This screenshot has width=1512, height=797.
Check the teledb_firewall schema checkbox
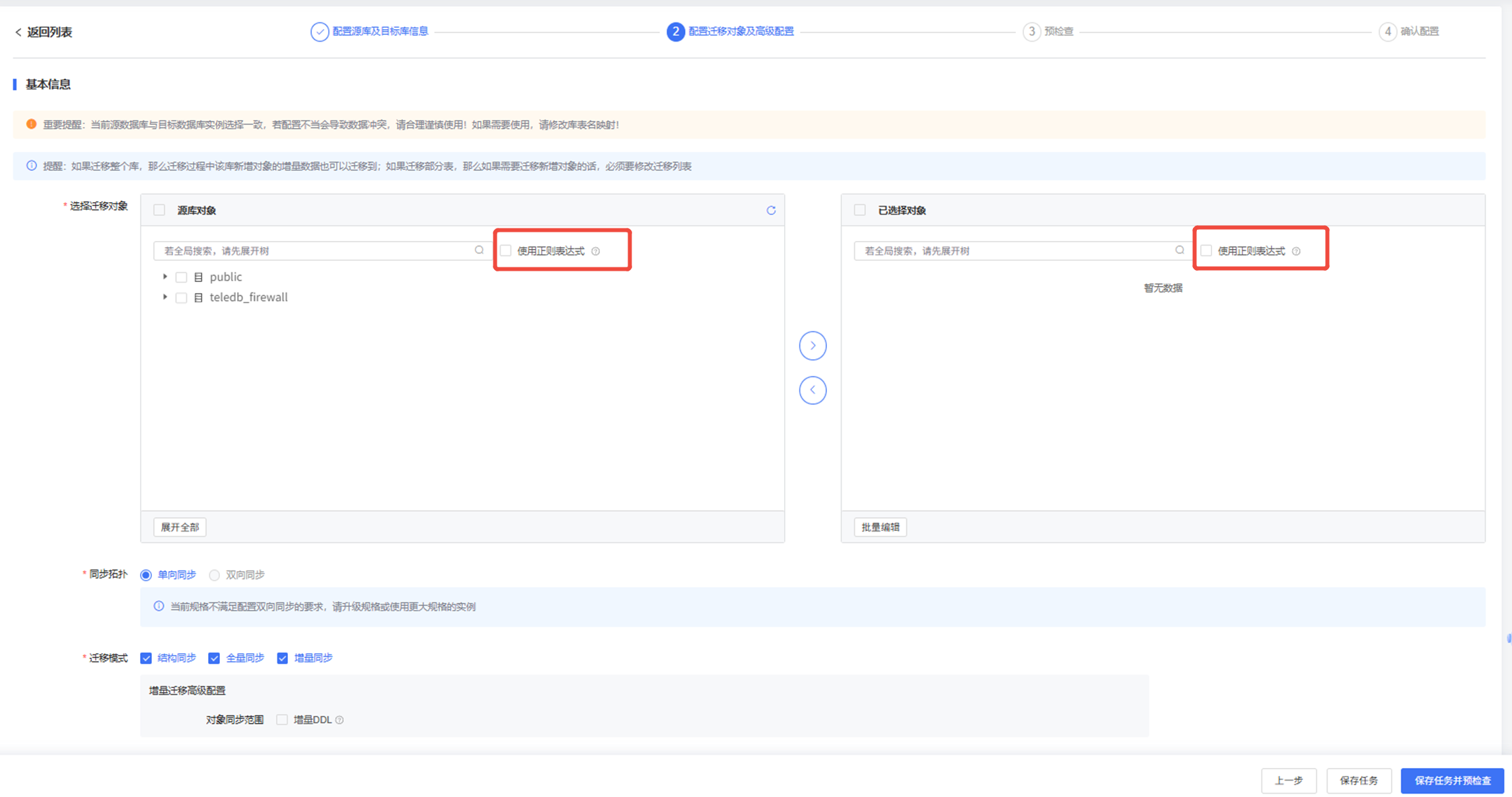181,298
